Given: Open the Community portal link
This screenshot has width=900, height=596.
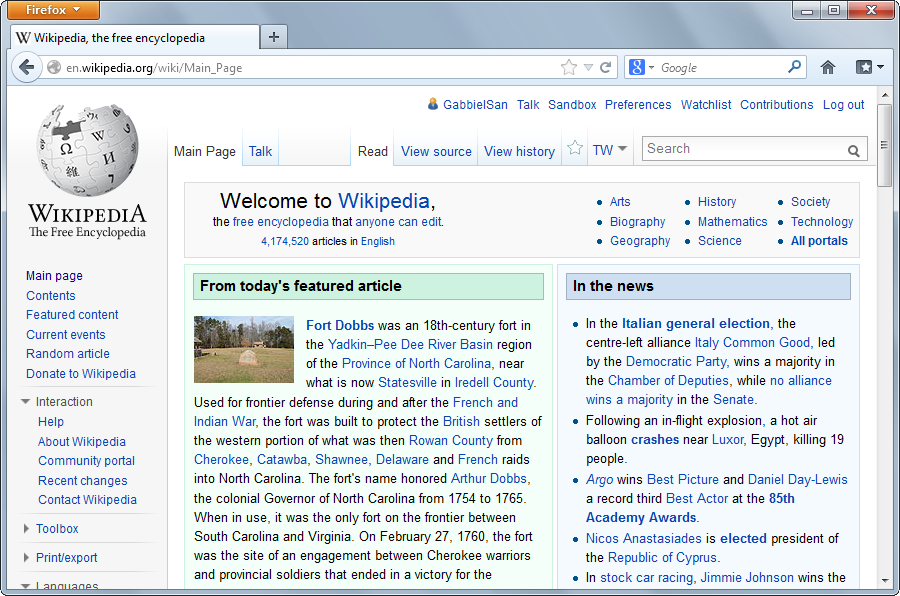Looking at the screenshot, I should coord(87,460).
